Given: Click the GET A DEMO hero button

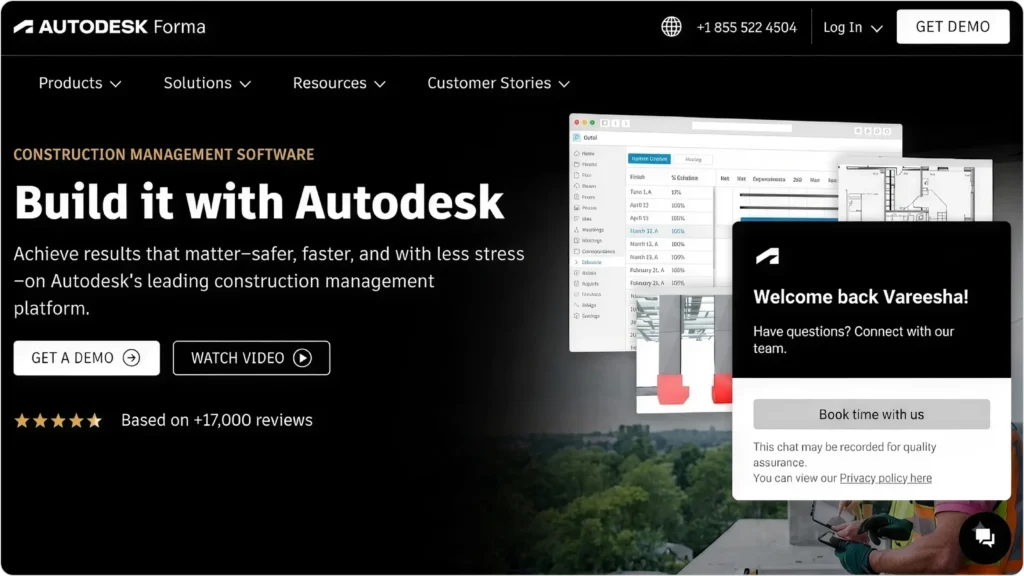Looking at the screenshot, I should [86, 358].
